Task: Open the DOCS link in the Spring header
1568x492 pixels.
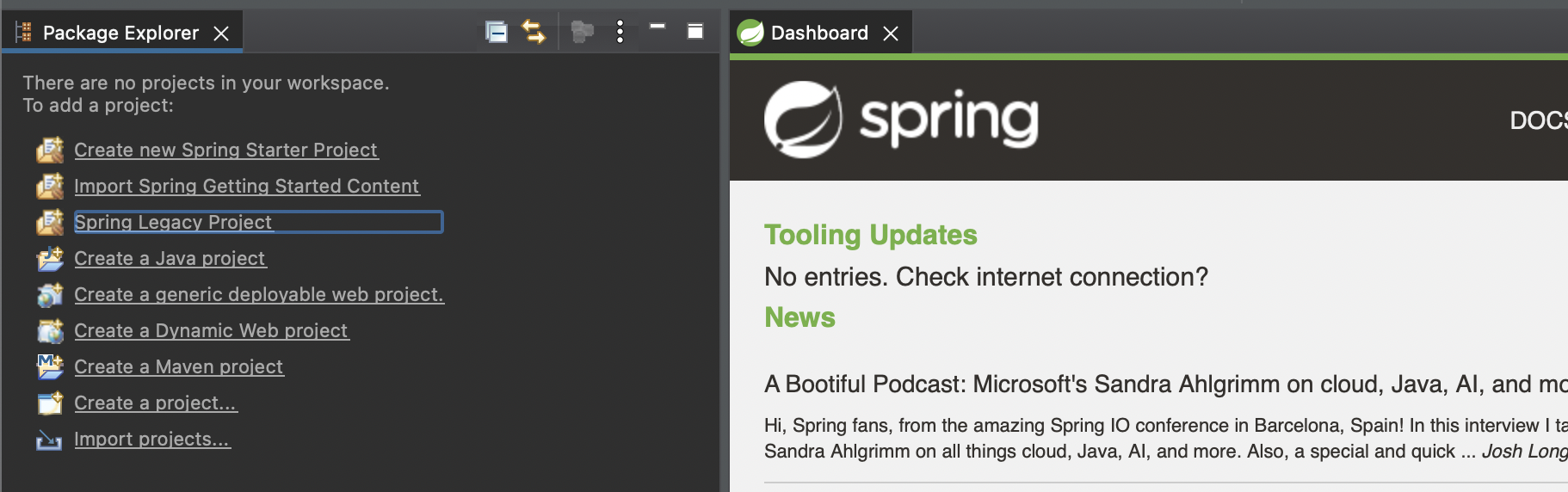Action: (1539, 120)
